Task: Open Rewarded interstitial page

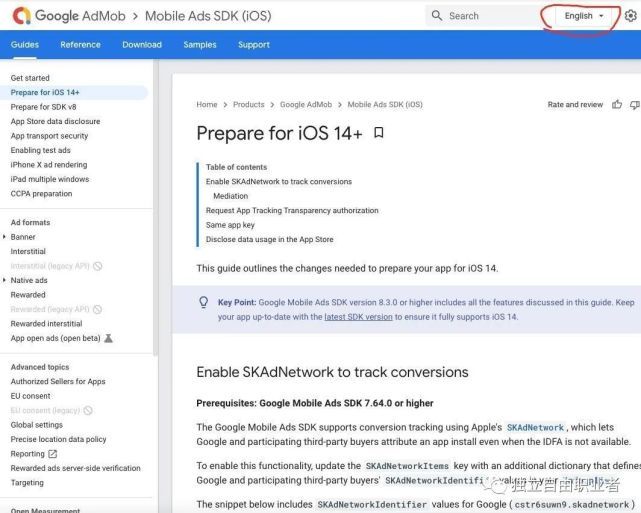Action: (46, 323)
